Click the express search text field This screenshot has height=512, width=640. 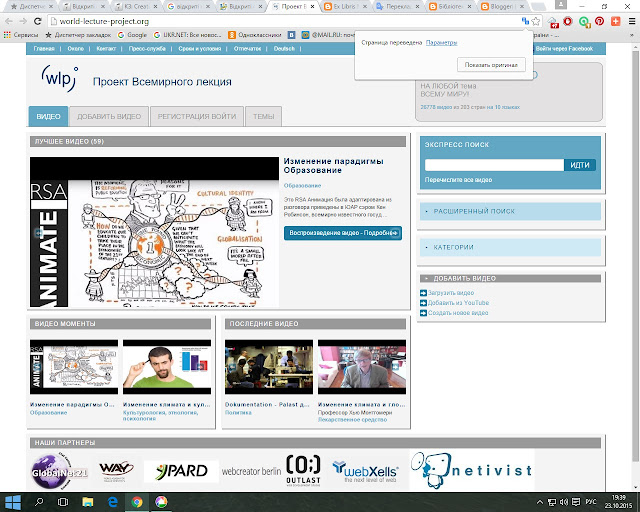[494, 165]
